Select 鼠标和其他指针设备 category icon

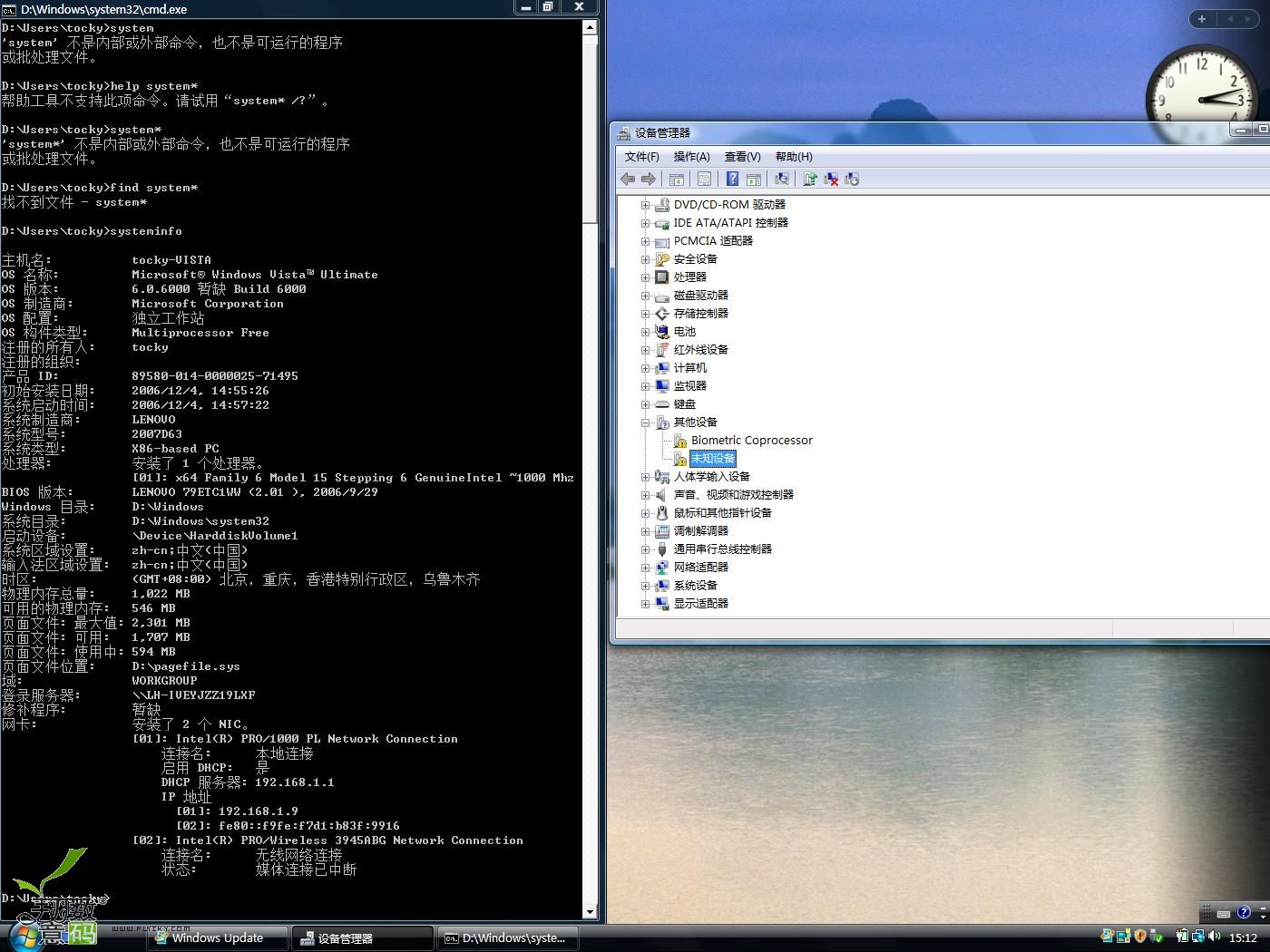tap(662, 513)
